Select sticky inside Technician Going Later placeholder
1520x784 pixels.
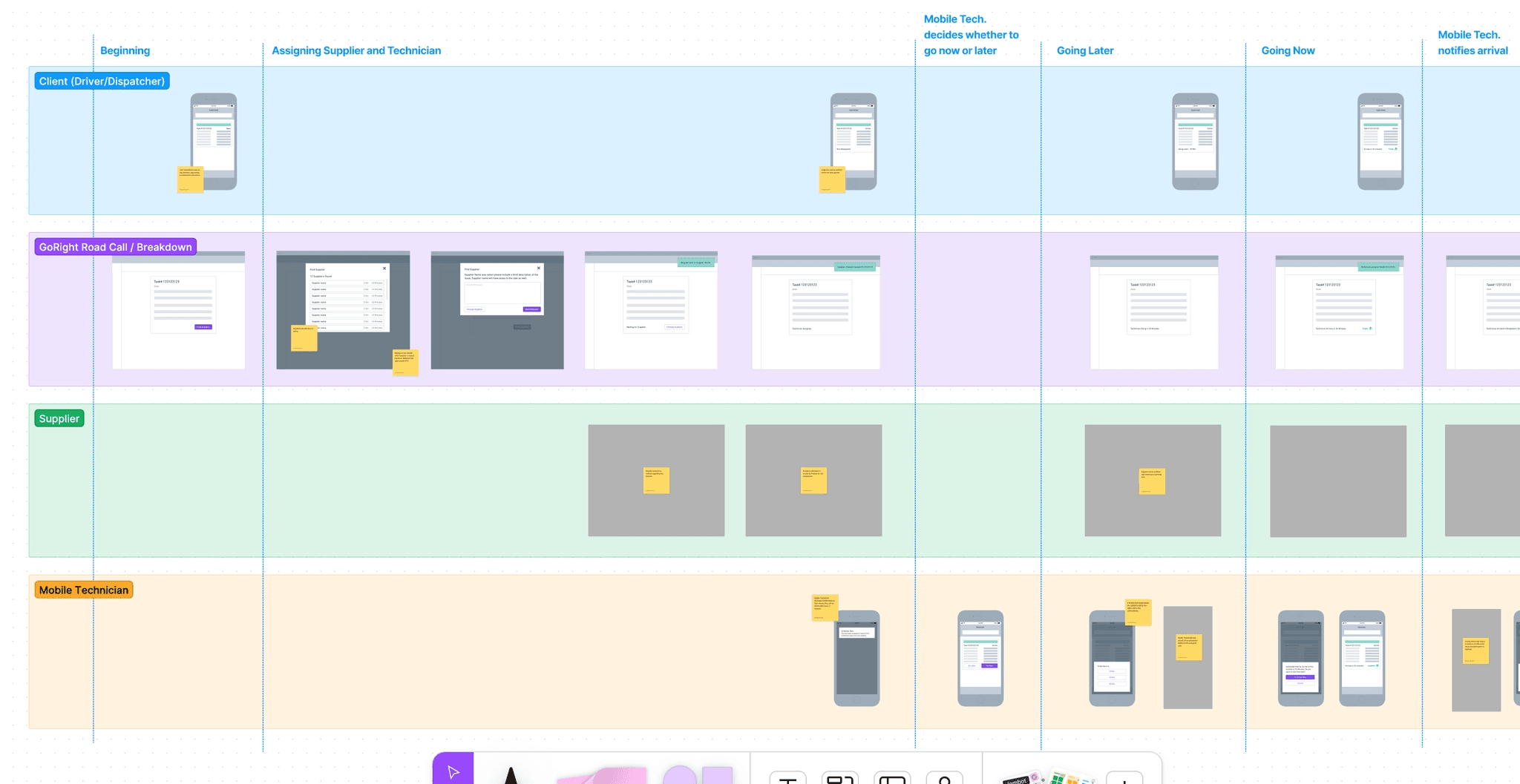(x=1188, y=647)
